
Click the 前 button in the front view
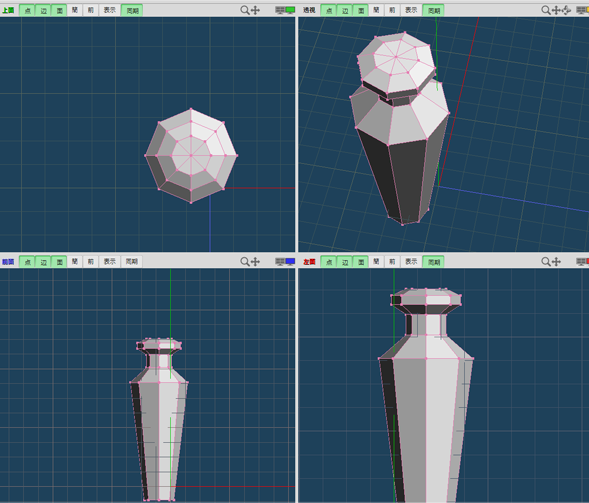click(91, 262)
